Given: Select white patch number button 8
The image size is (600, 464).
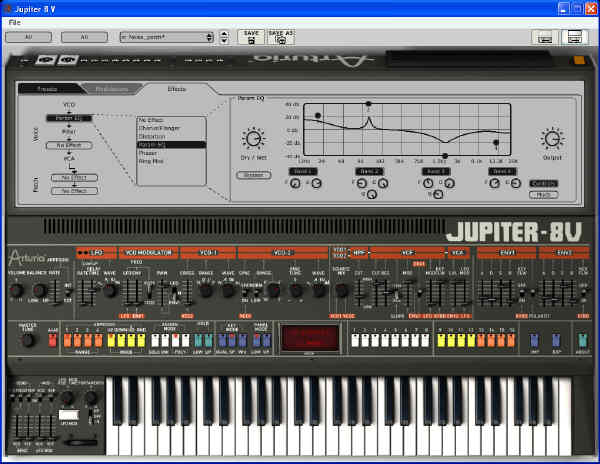Looking at the screenshot, I should tap(425, 340).
